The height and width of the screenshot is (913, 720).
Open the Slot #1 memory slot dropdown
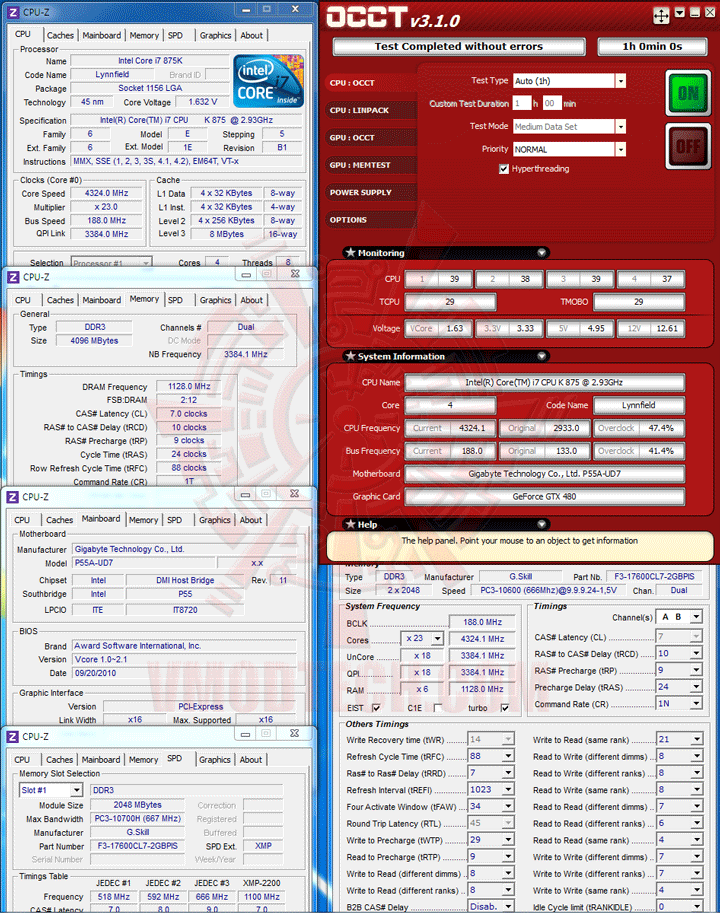pos(76,790)
